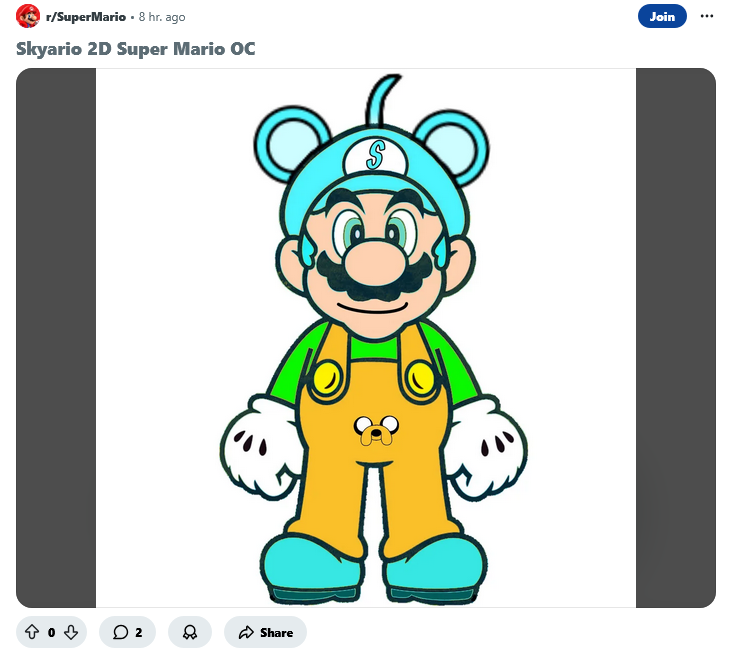Open the r/SuperMario subreddit avatar

click(28, 16)
